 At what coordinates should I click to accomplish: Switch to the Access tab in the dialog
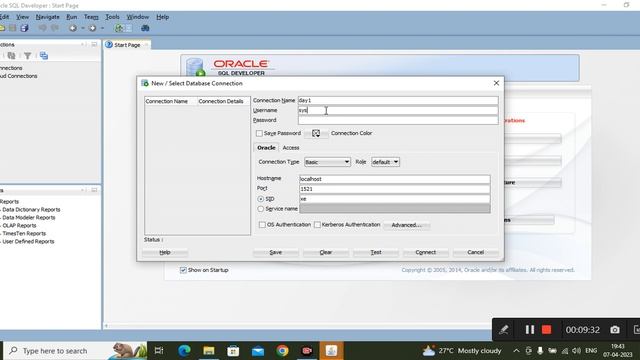click(x=291, y=148)
